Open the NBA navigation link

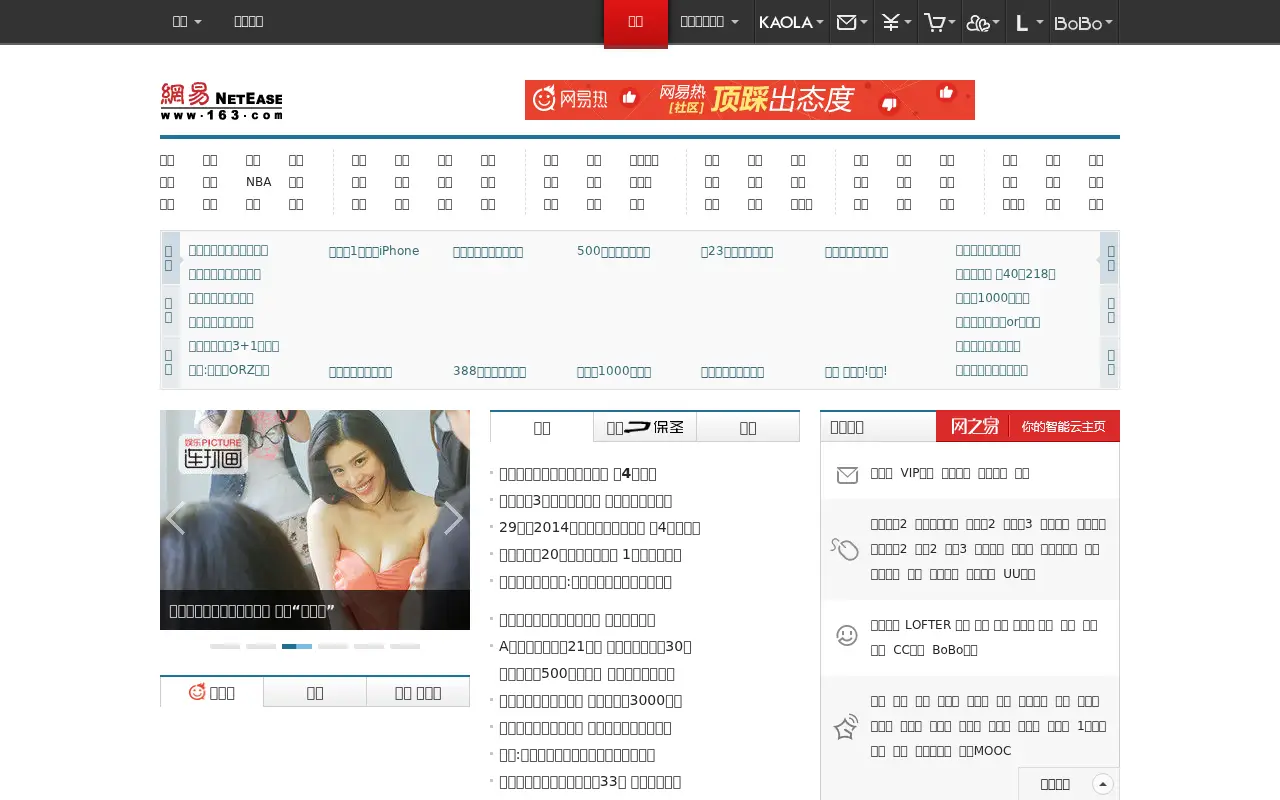[x=258, y=182]
